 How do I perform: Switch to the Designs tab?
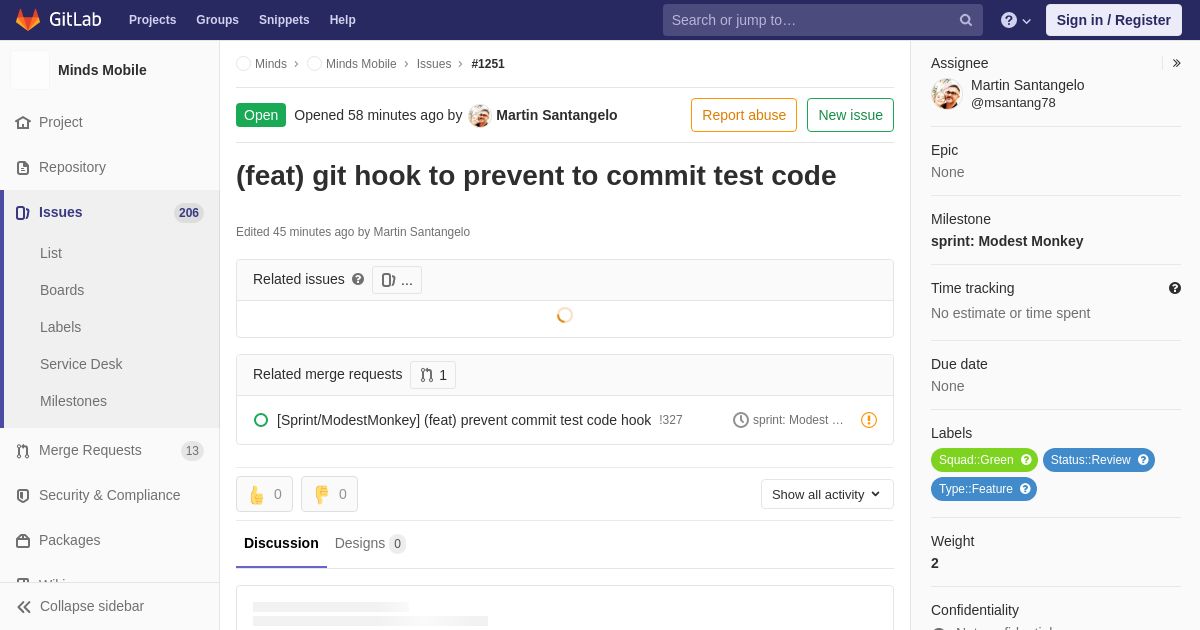(370, 543)
